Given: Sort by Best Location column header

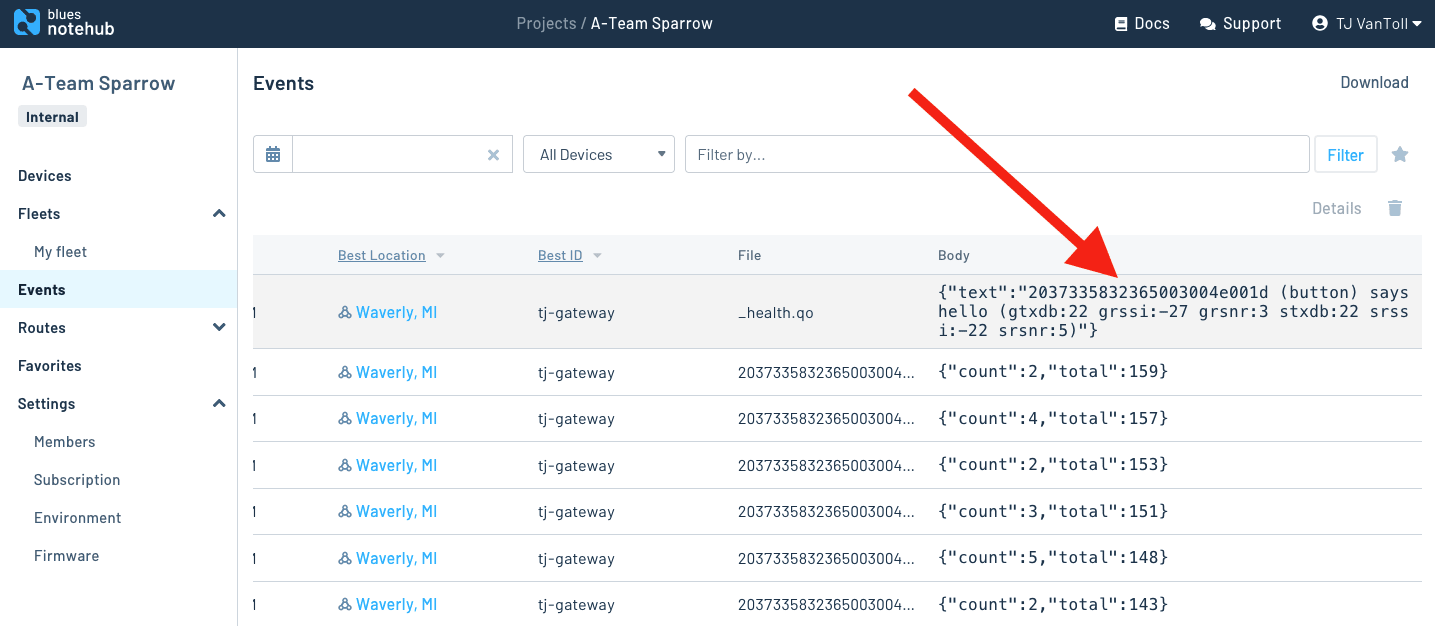Looking at the screenshot, I should (x=382, y=256).
